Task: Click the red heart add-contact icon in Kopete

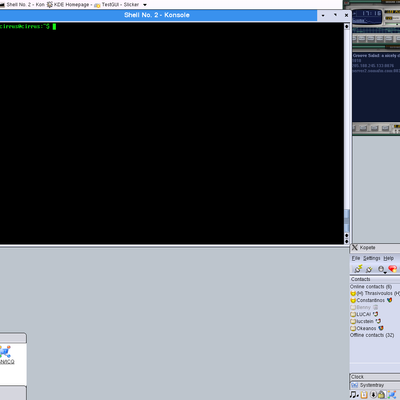Action: tap(393, 269)
